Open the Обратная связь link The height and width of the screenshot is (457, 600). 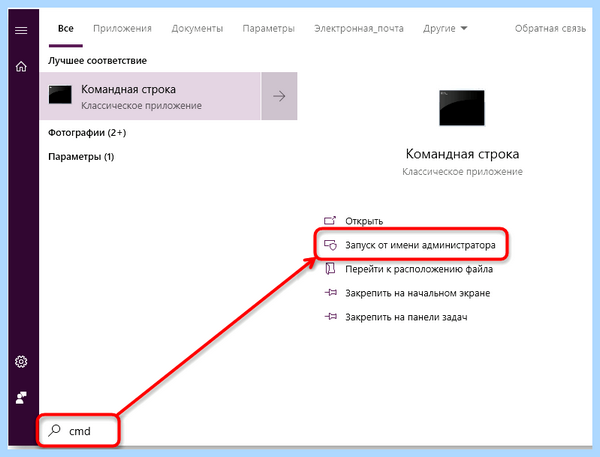pyautogui.click(x=550, y=28)
